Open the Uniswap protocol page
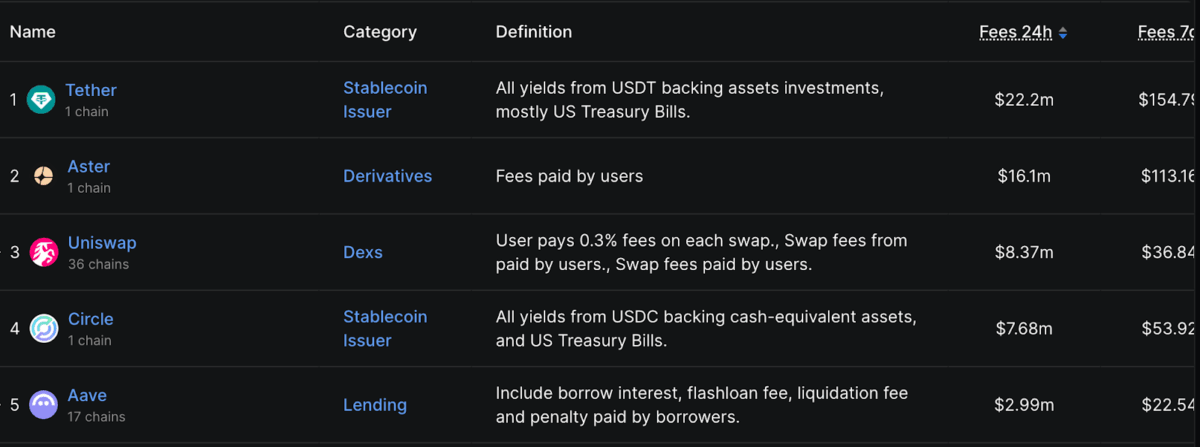 (x=102, y=243)
